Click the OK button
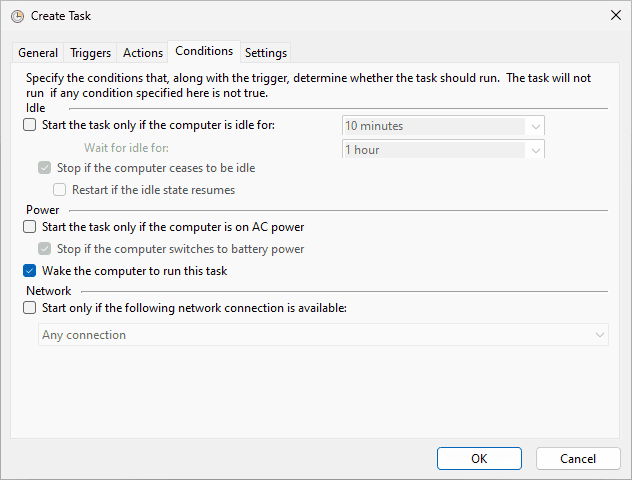Screen dimensions: 632x480 [479, 458]
